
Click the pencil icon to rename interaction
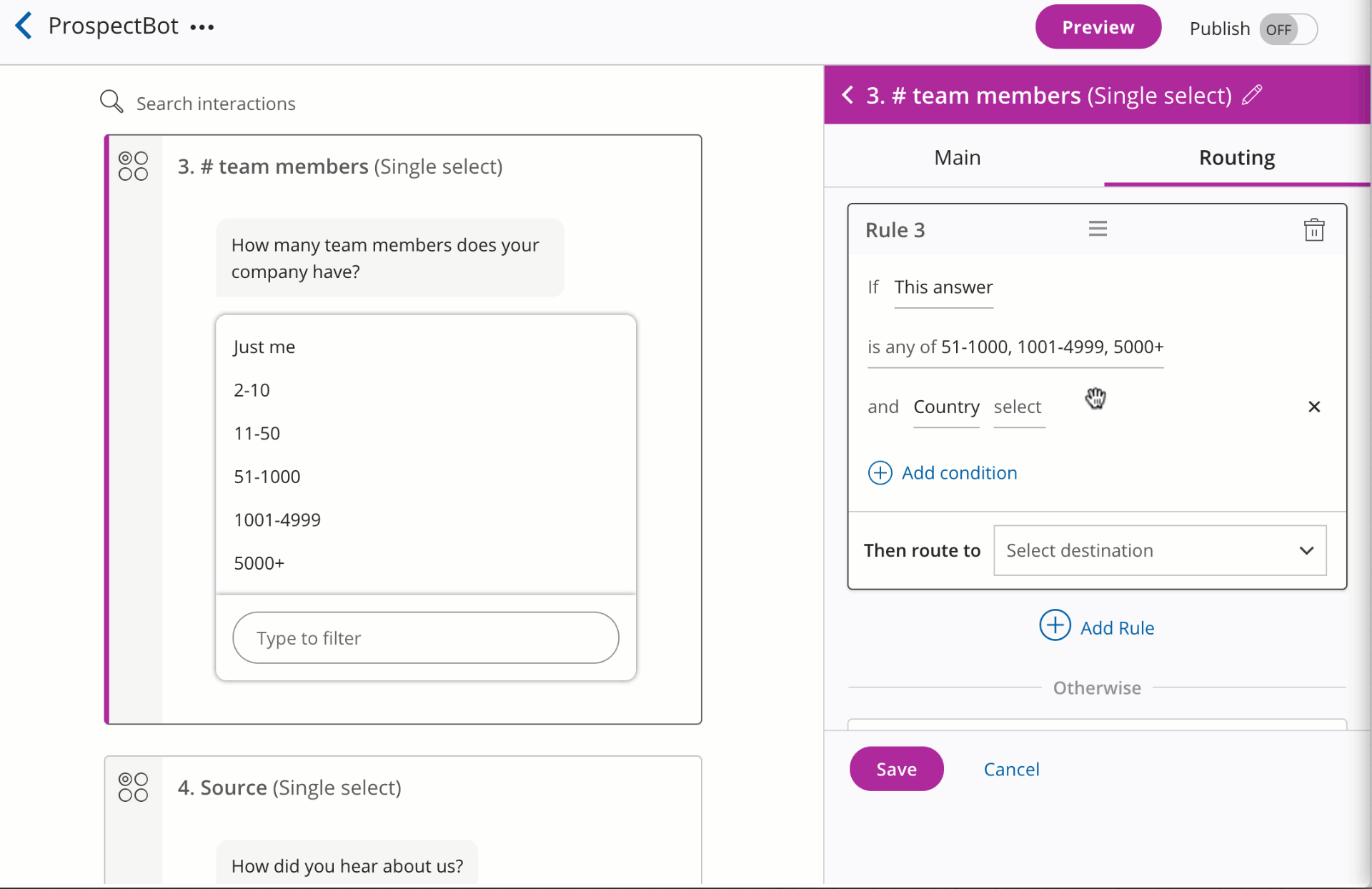[x=1252, y=95]
